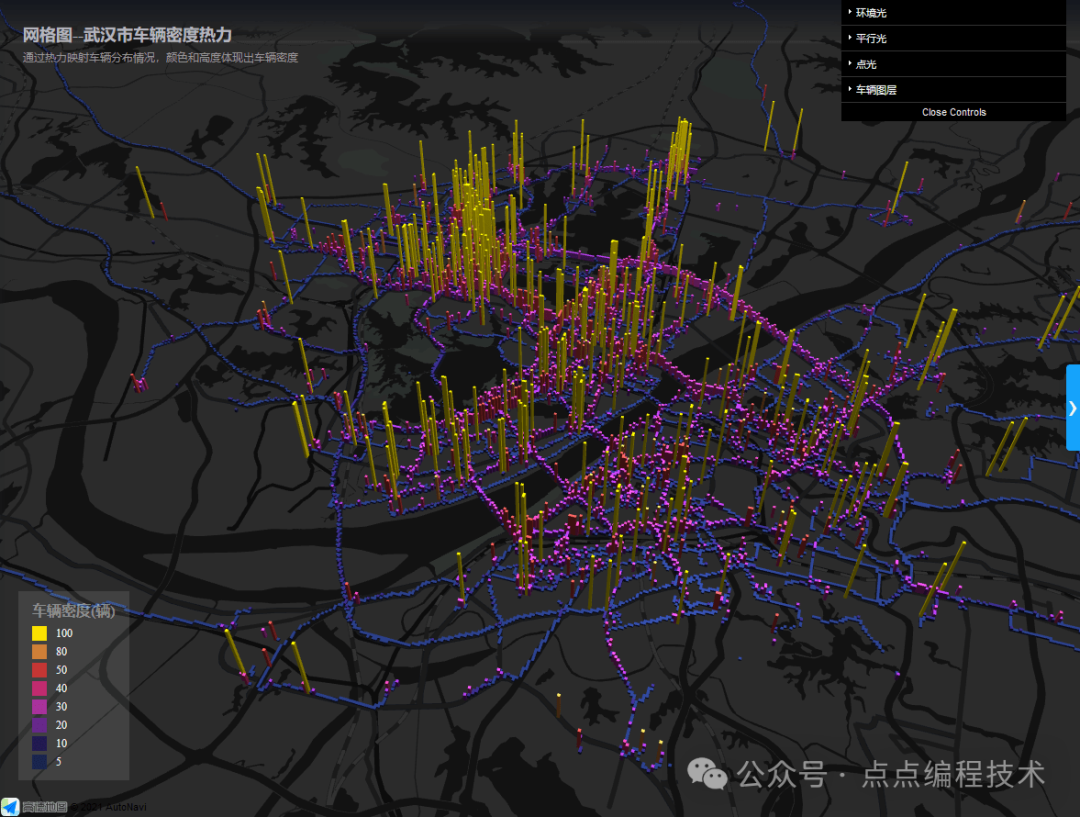This screenshot has height=817, width=1080.
Task: Click the red 50 legend swatch
Action: tap(39, 670)
